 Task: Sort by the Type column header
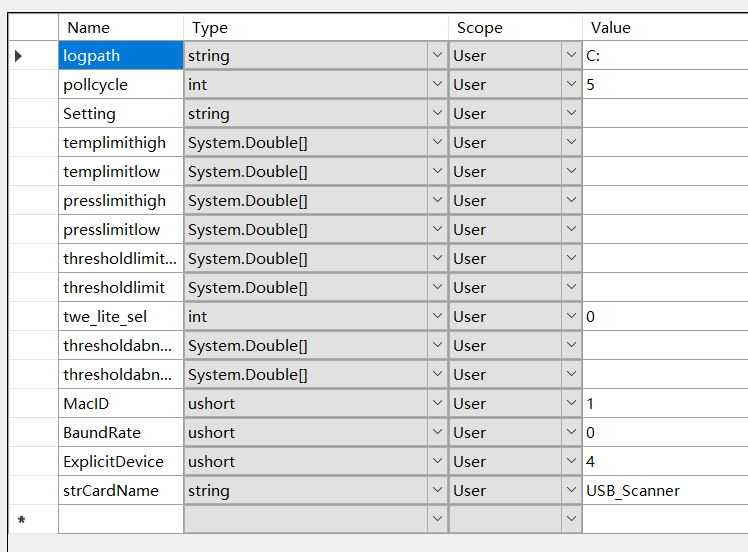click(x=316, y=27)
